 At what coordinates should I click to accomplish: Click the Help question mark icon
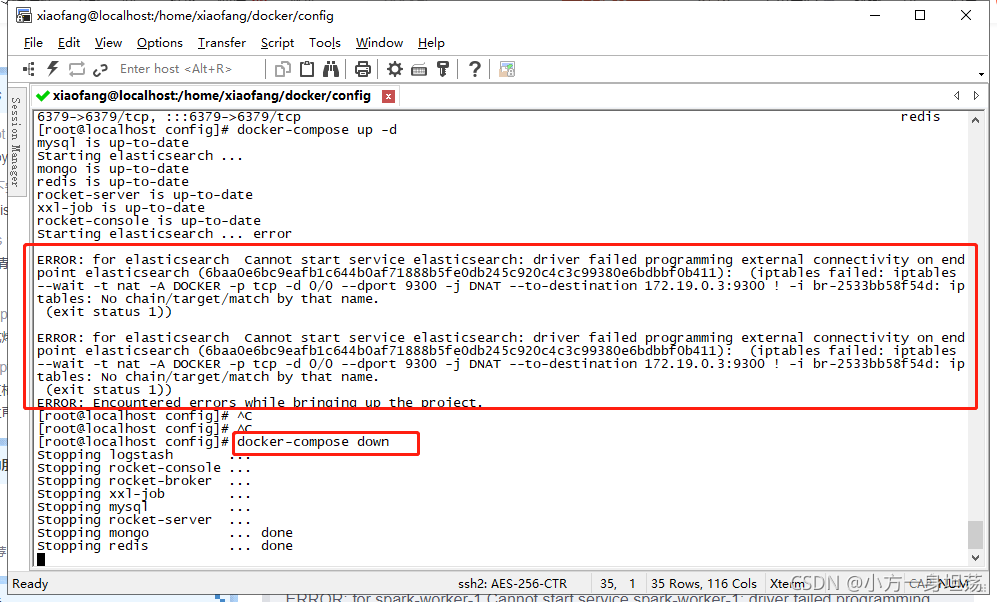point(474,69)
